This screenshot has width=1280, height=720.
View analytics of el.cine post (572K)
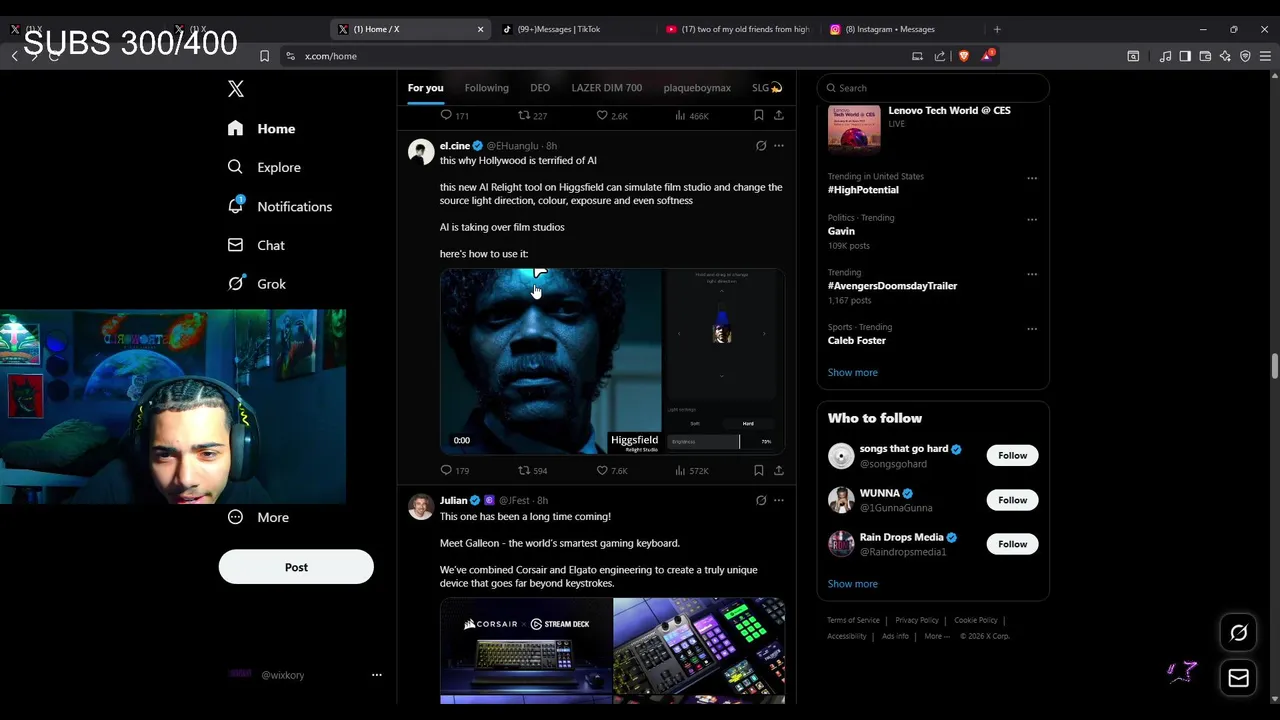[691, 470]
